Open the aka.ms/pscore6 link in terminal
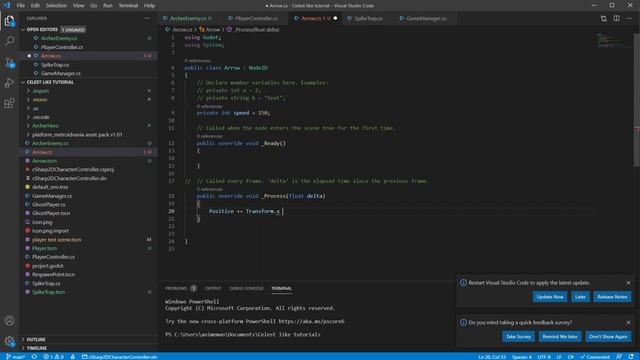The image size is (640, 360). click(311, 321)
